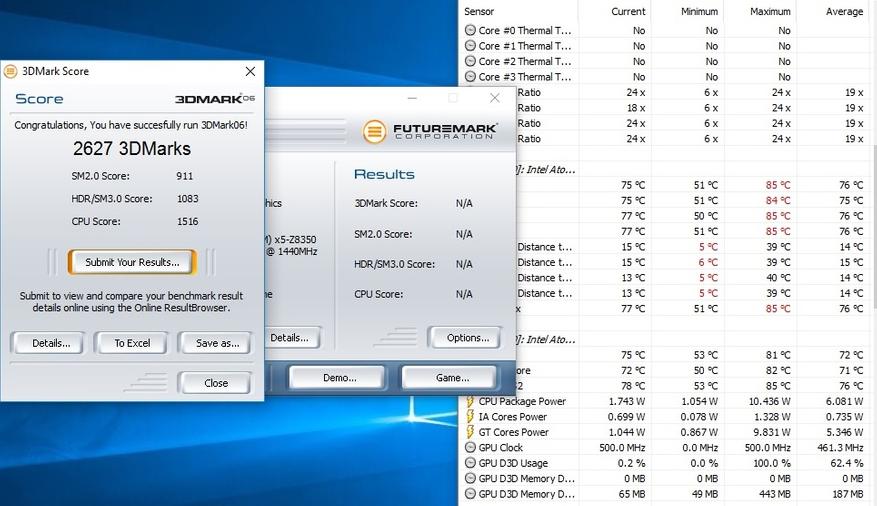This screenshot has width=877, height=506.
Task: Select the Core #2 Thermal sensor icon
Action: coord(470,62)
